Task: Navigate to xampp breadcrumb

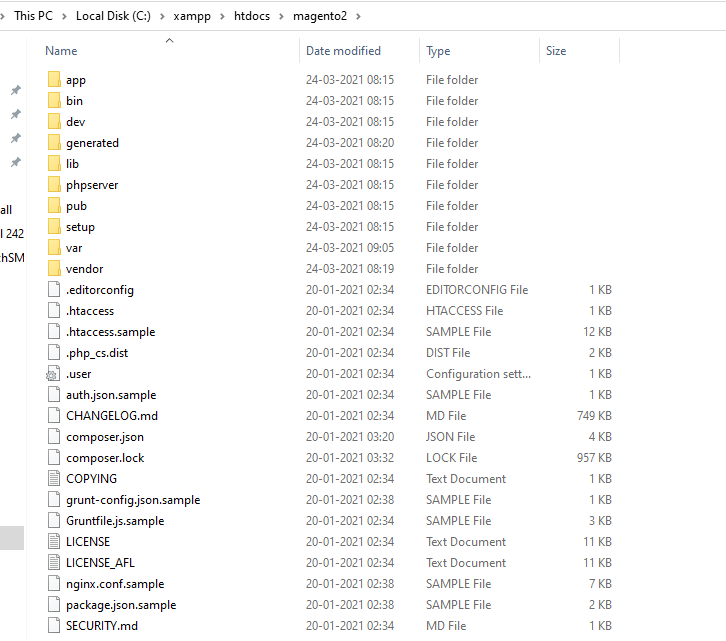Action: (x=192, y=16)
